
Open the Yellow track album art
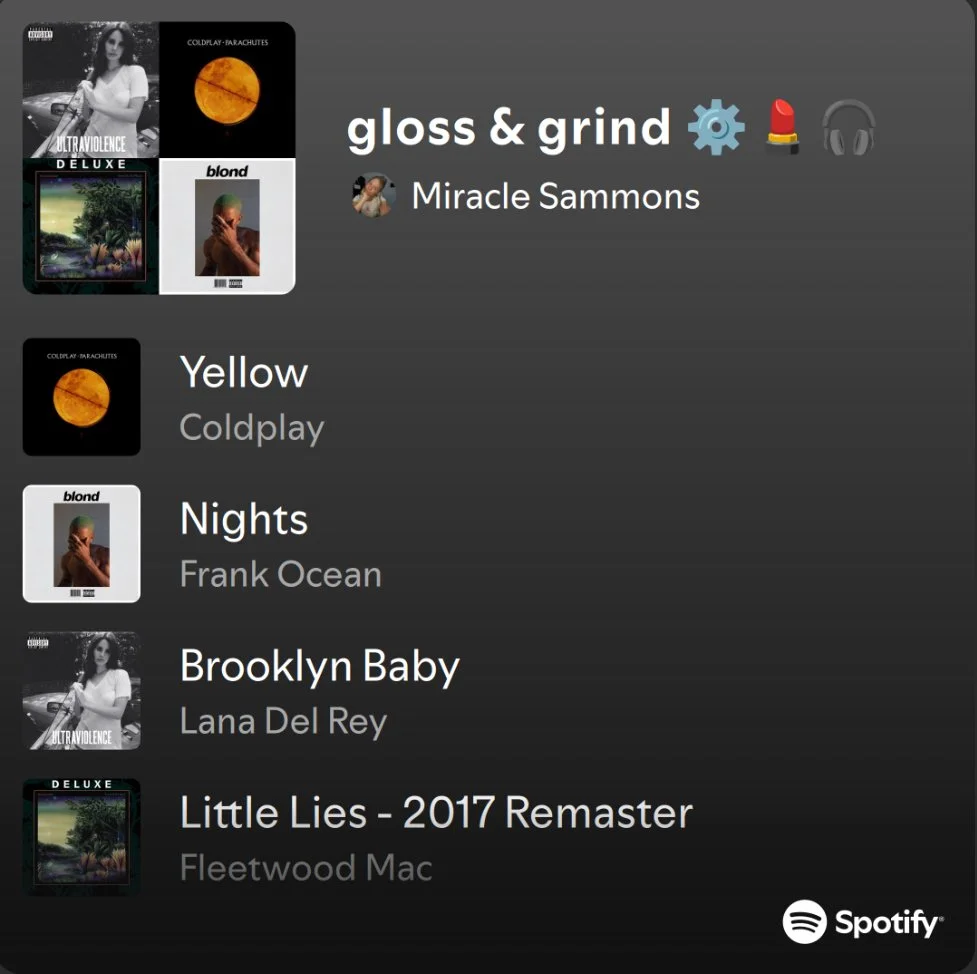click(82, 397)
